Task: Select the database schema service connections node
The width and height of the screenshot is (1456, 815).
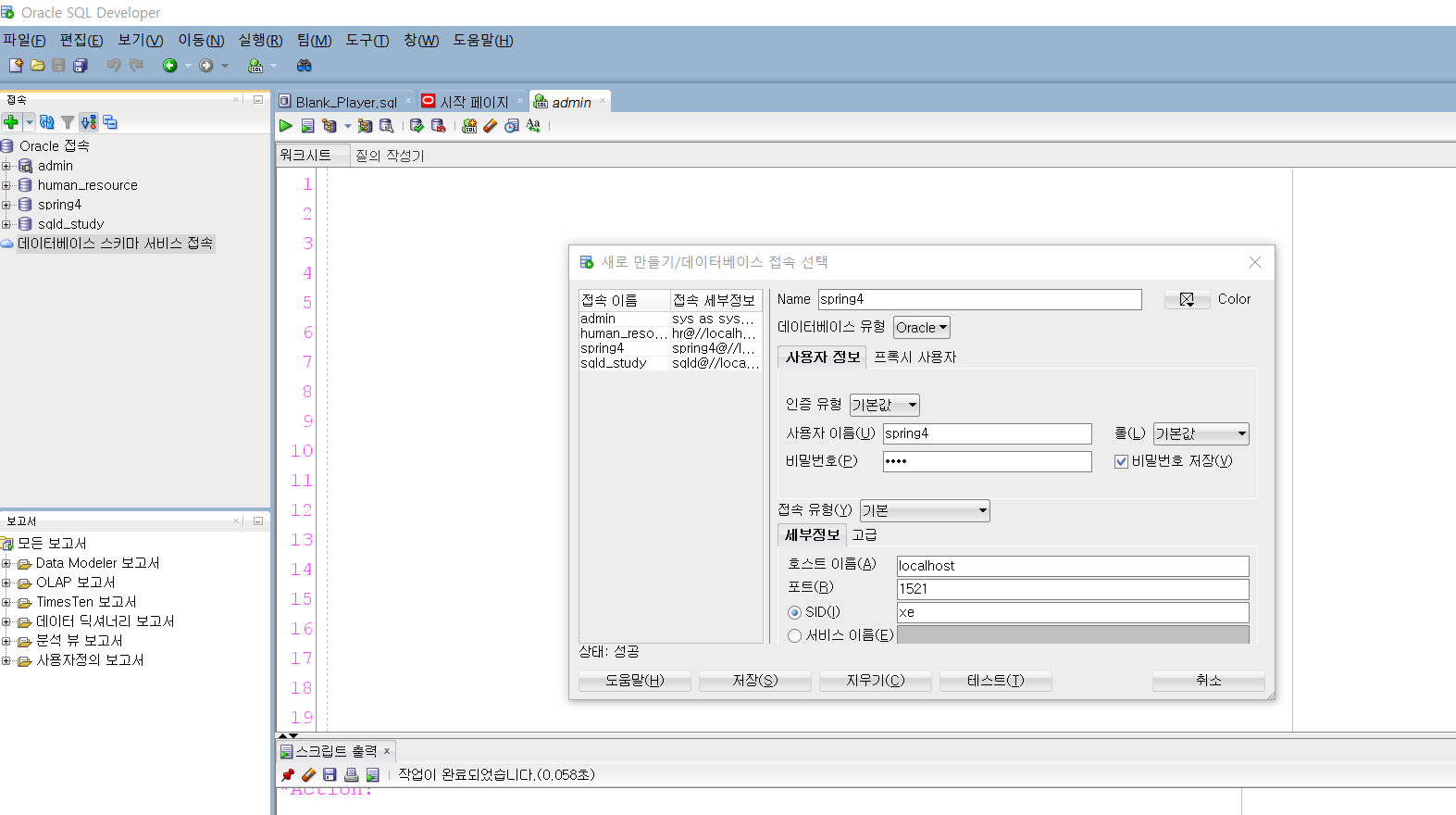Action: (x=115, y=244)
